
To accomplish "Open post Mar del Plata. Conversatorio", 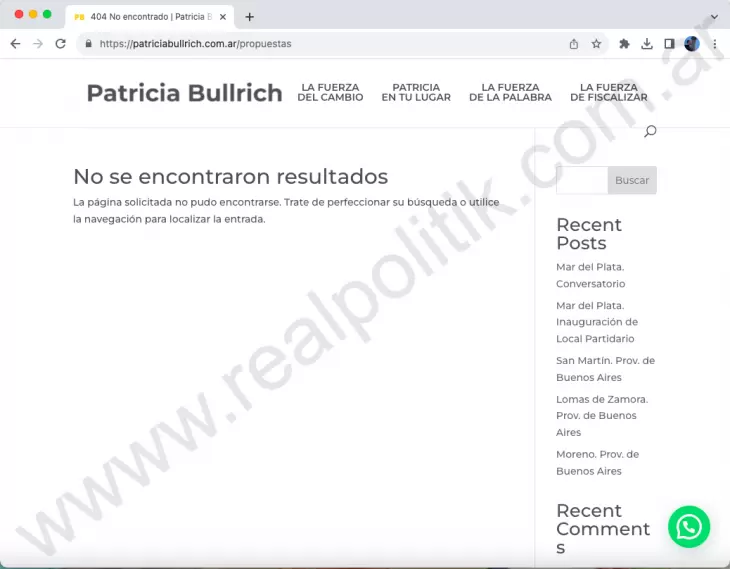I will click(x=590, y=275).
